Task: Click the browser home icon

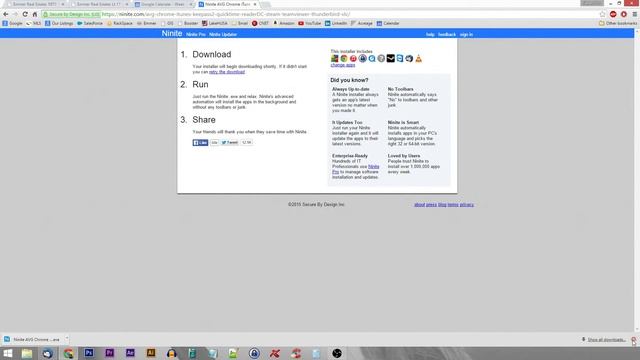Action: (x=35, y=14)
